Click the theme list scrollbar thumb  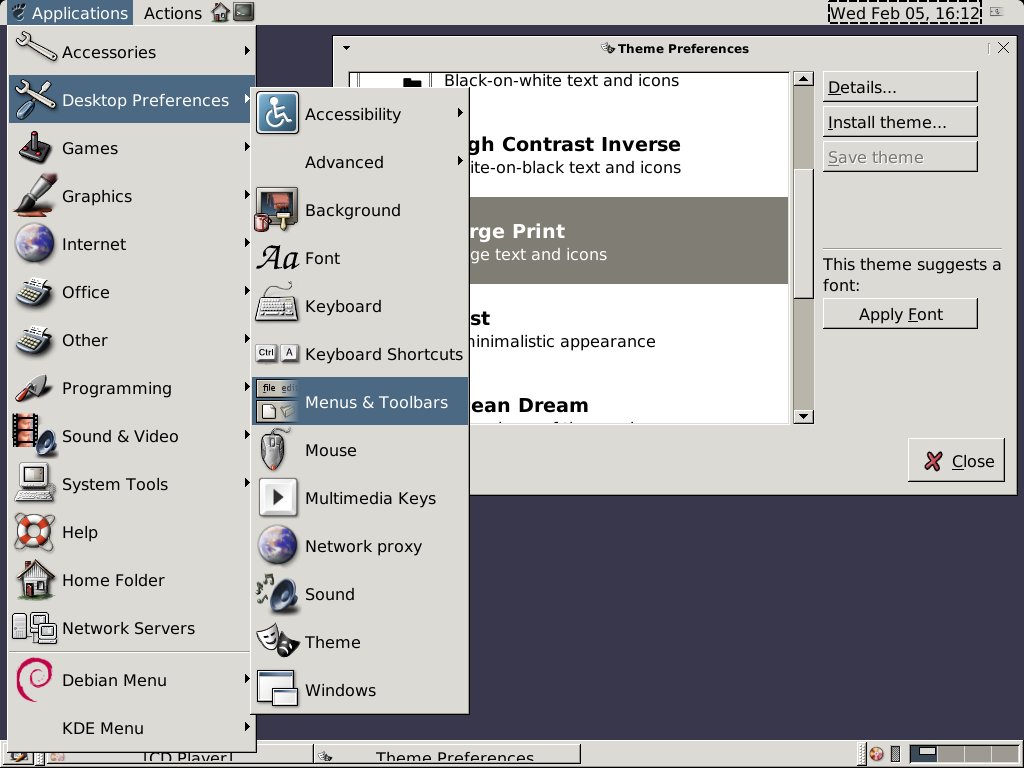pos(803,233)
